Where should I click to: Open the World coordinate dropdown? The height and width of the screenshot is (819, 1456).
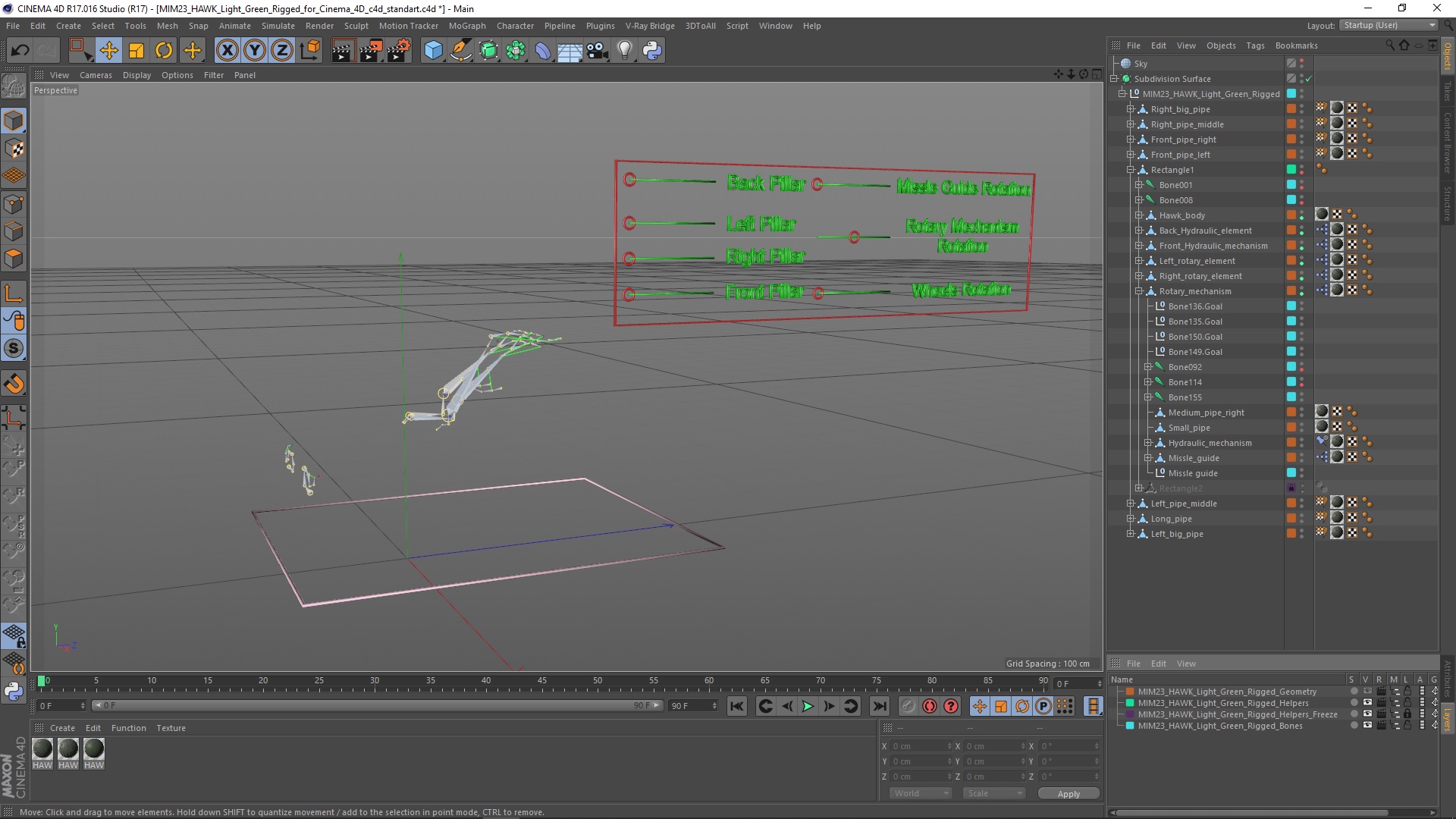pos(920,793)
